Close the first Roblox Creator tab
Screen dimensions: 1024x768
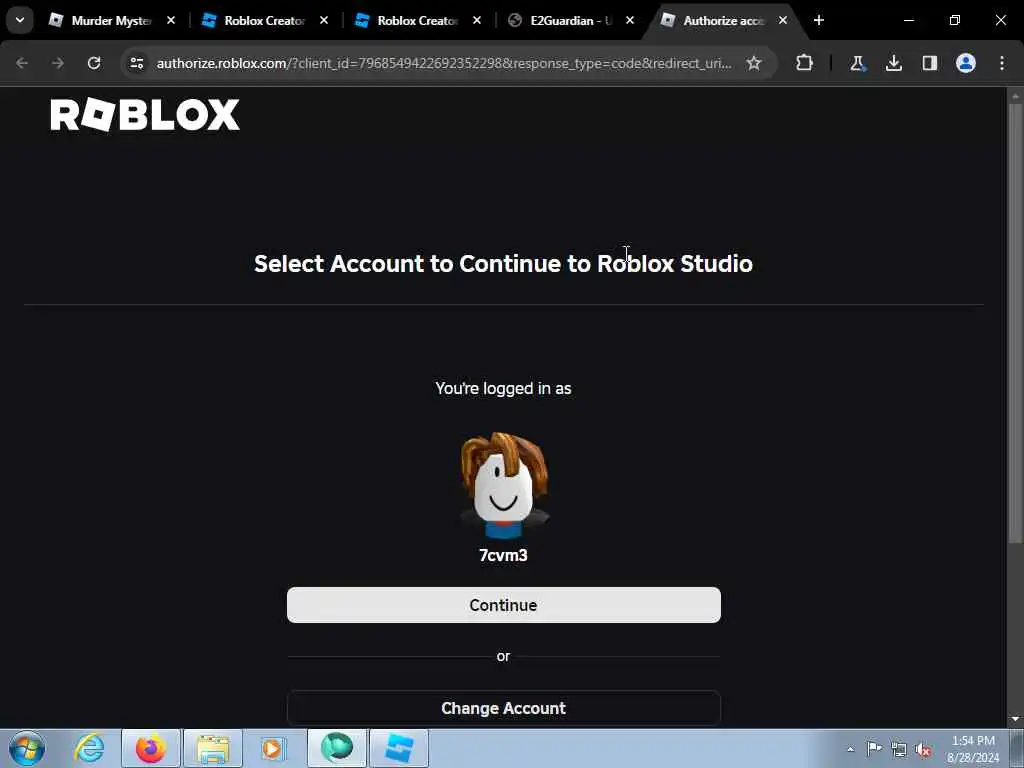(x=324, y=21)
